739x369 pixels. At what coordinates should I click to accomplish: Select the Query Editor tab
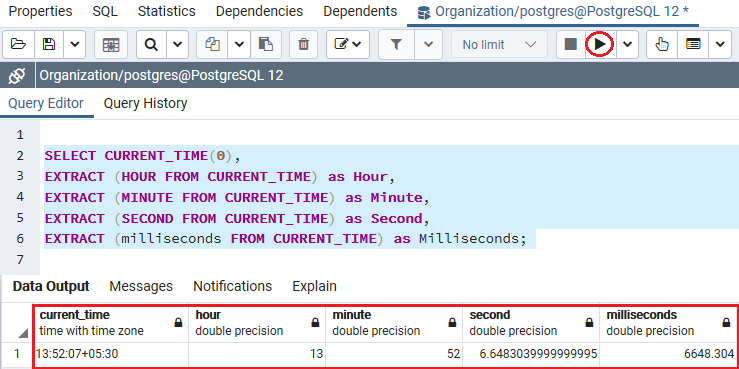coord(46,103)
